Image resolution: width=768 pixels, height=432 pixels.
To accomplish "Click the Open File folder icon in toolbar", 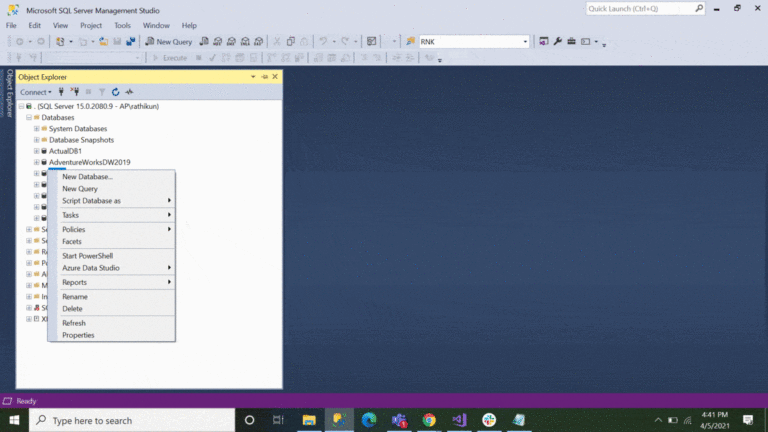I will [103, 42].
